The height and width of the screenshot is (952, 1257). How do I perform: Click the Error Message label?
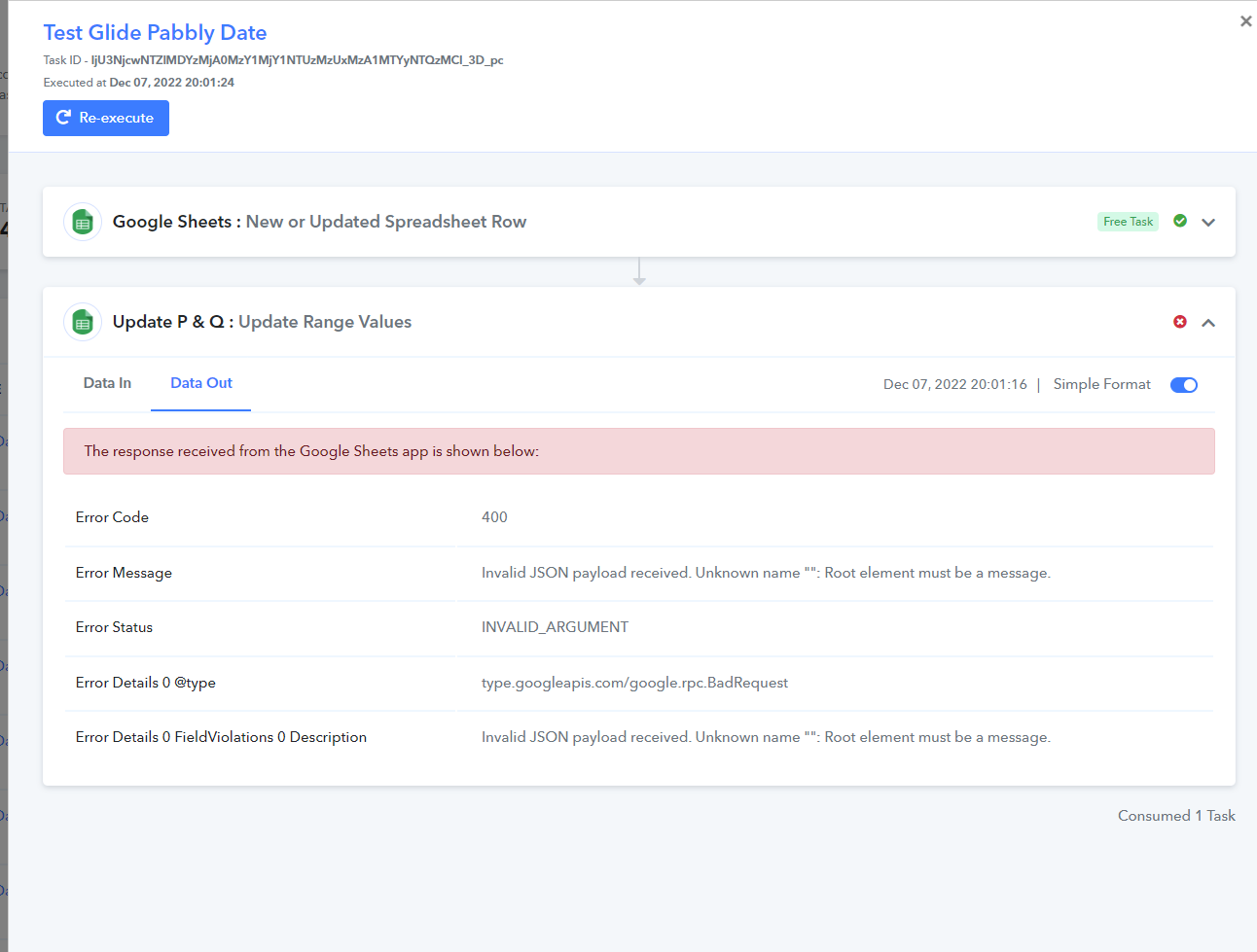(124, 573)
